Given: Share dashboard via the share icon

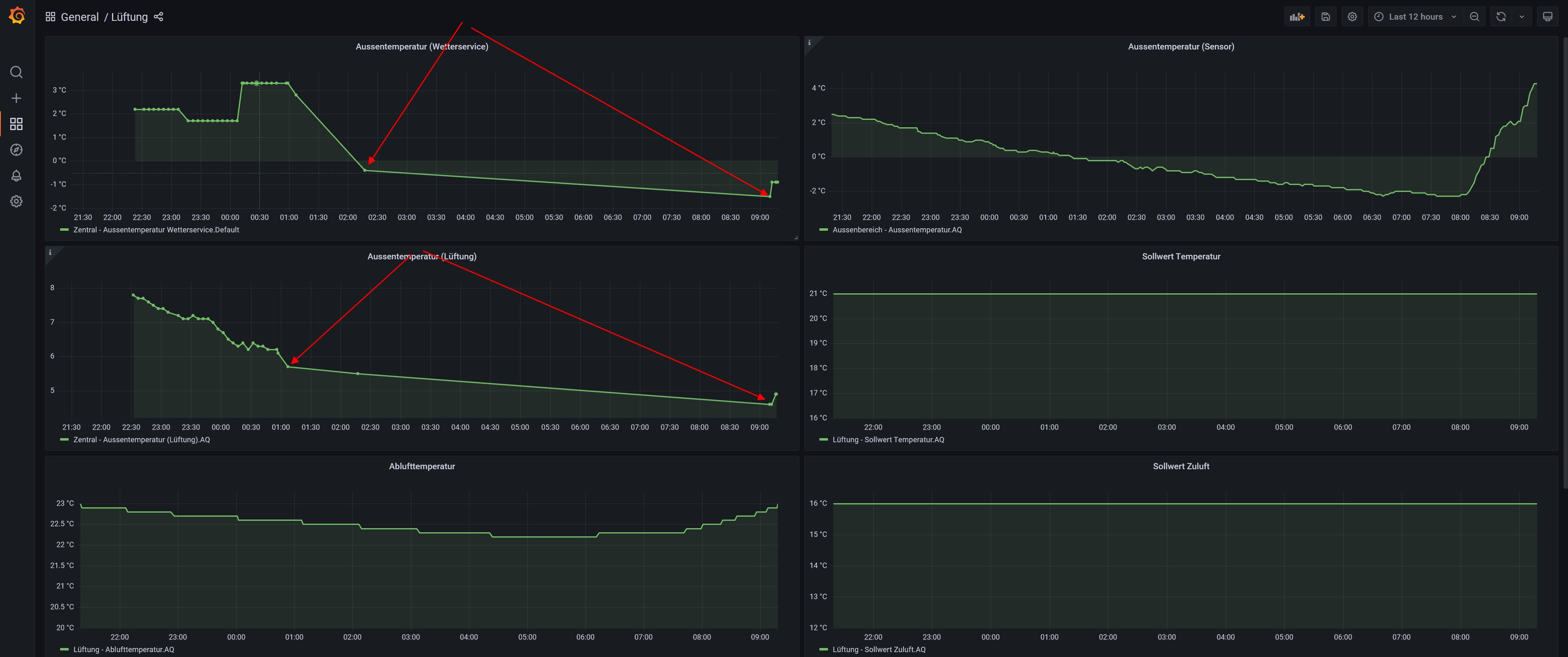Looking at the screenshot, I should coord(159,17).
